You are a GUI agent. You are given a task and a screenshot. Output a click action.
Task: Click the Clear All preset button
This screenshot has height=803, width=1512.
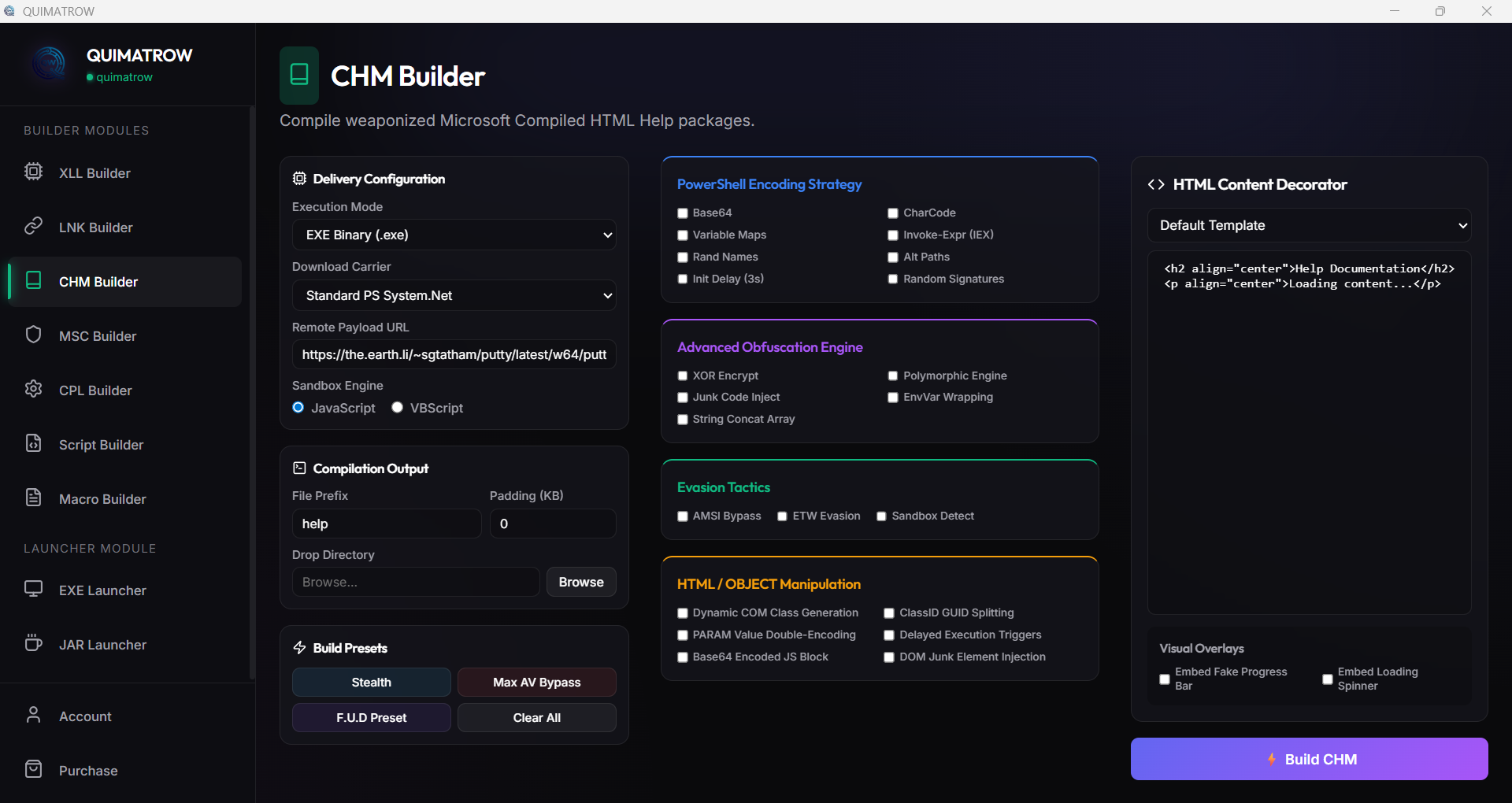tap(536, 718)
